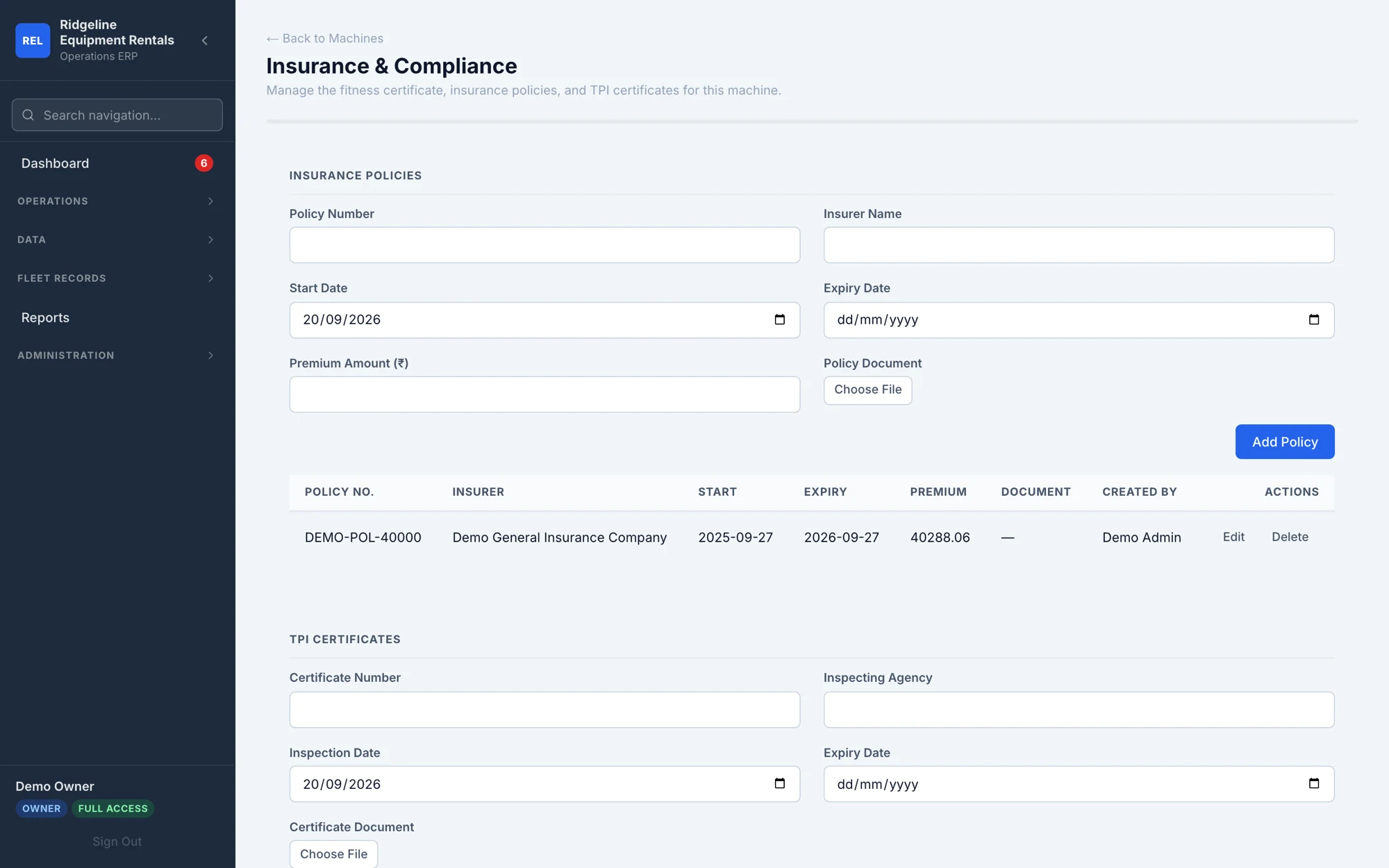Click the premium value 40288.06
This screenshot has height=868, width=1389.
[x=940, y=537]
